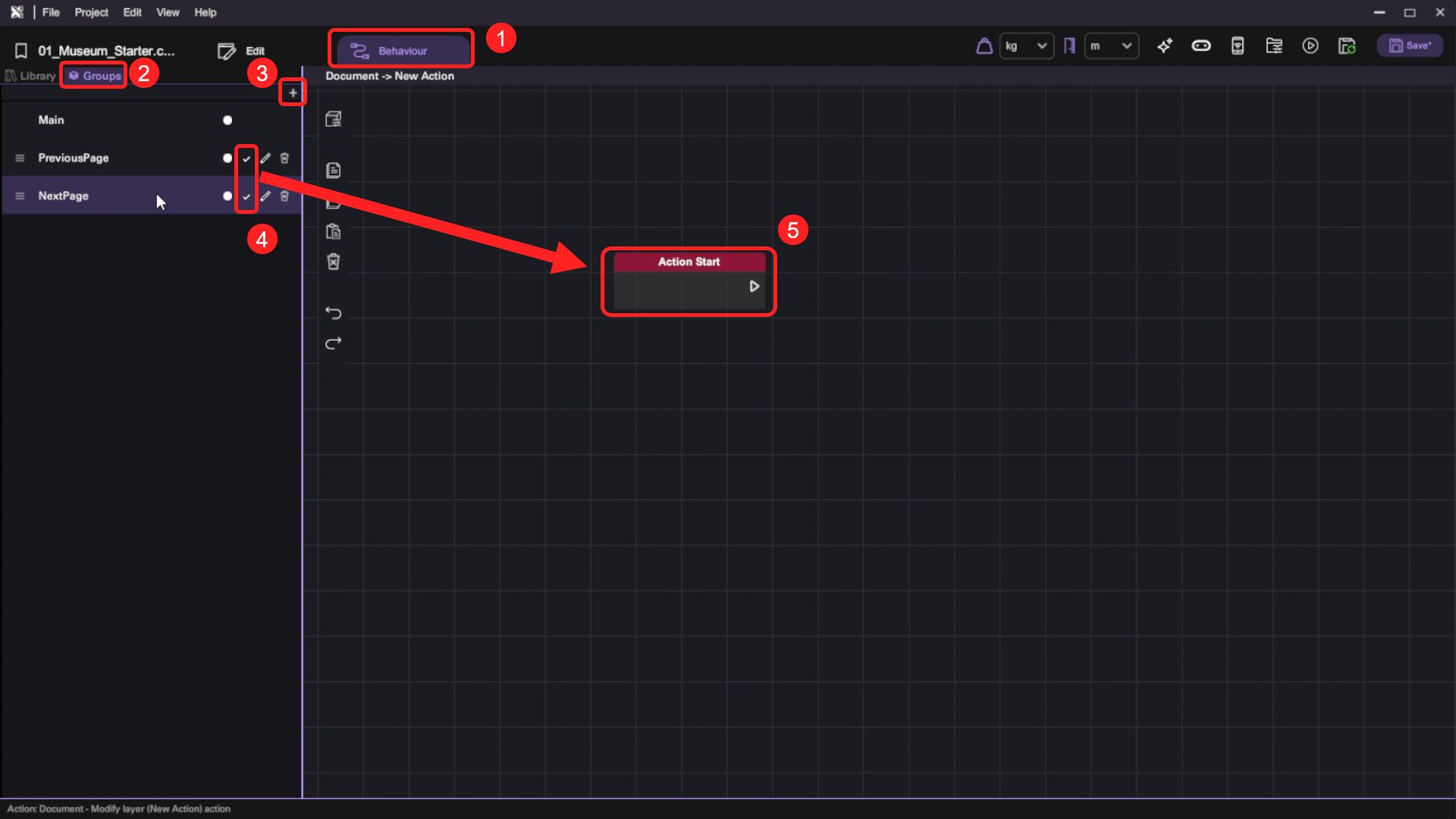
Task: Click the Save button
Action: pyautogui.click(x=1410, y=46)
